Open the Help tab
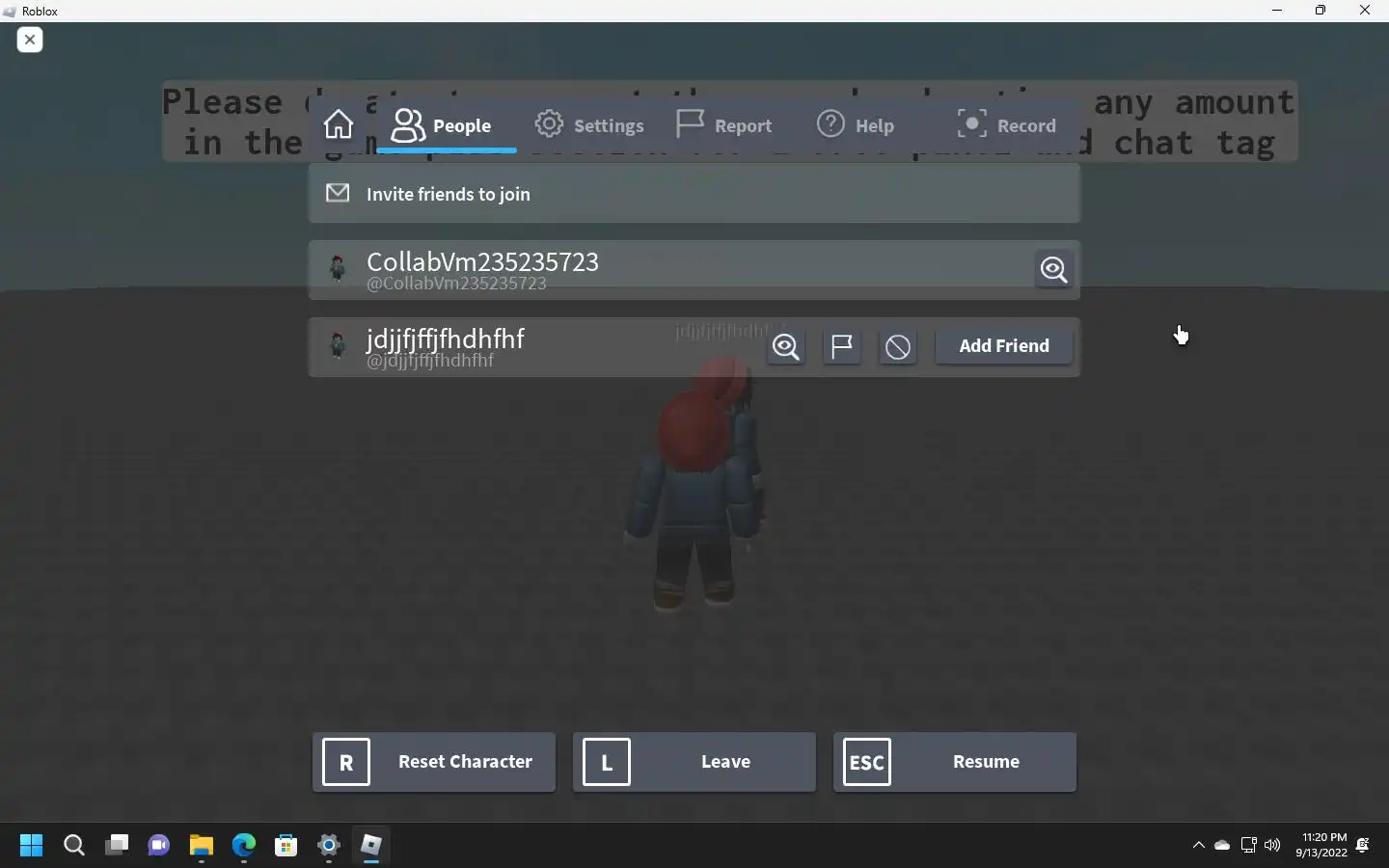 coord(857,125)
